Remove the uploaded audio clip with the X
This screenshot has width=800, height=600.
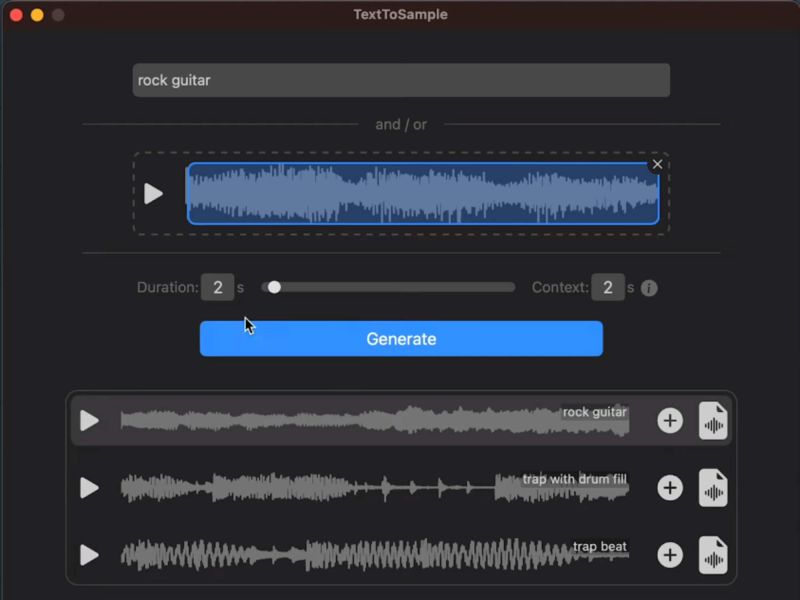657,163
